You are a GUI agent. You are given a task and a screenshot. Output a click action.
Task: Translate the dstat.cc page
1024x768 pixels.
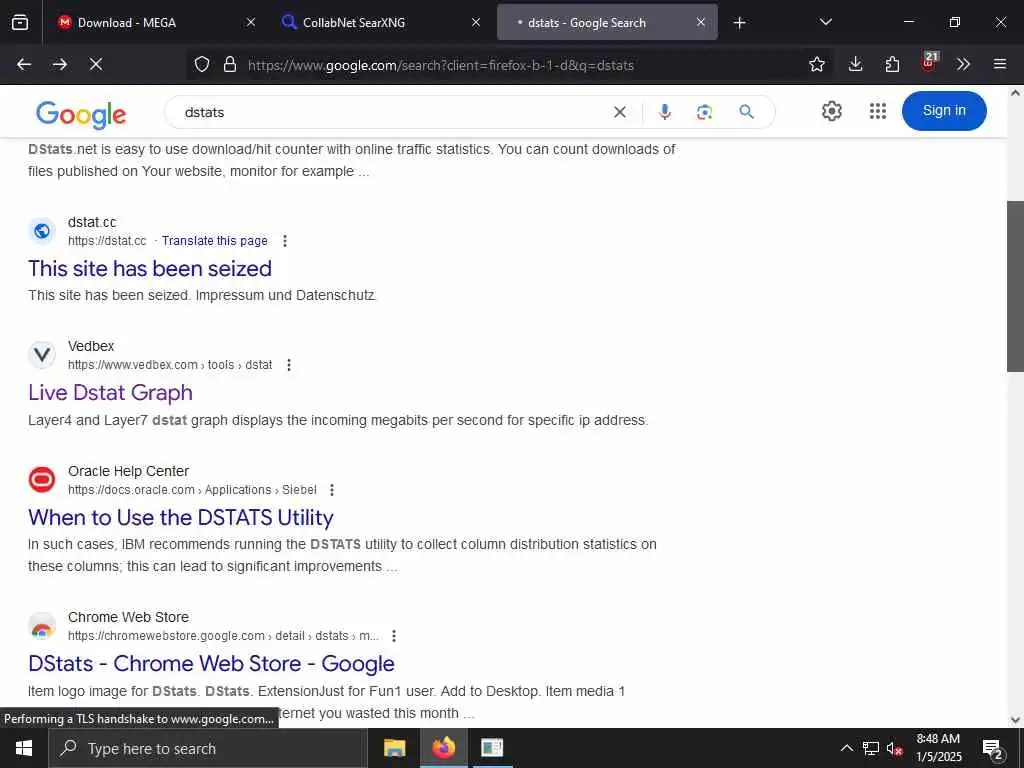click(x=215, y=241)
